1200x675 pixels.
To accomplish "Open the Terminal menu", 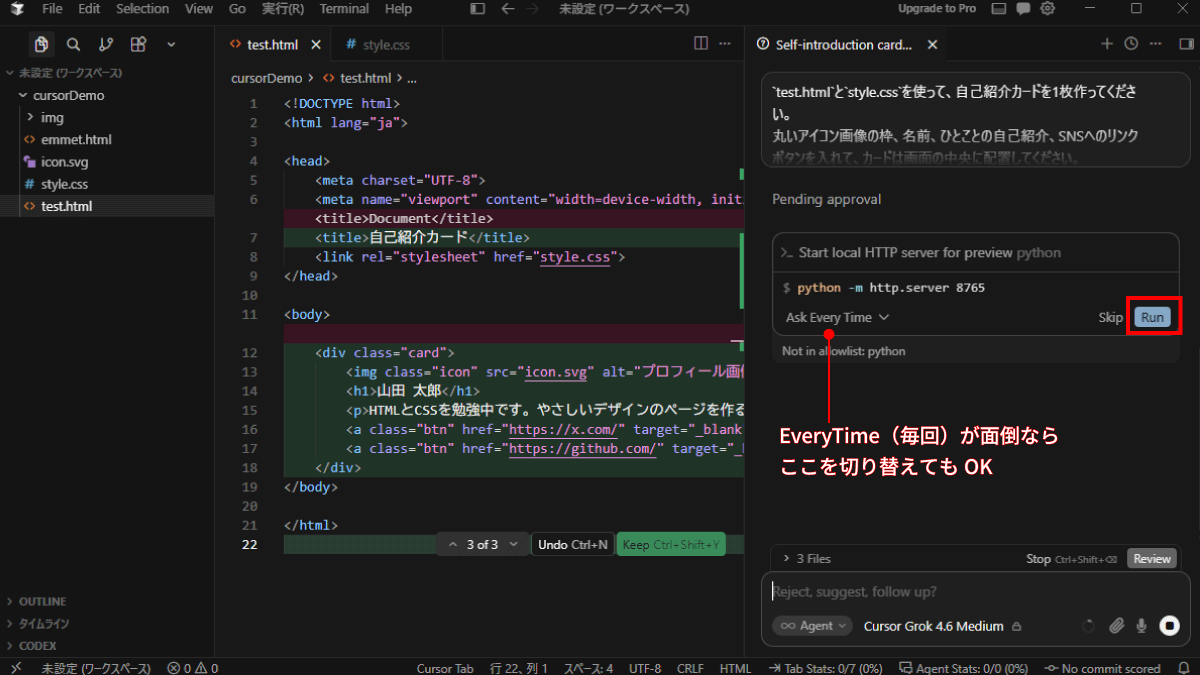I will click(344, 9).
